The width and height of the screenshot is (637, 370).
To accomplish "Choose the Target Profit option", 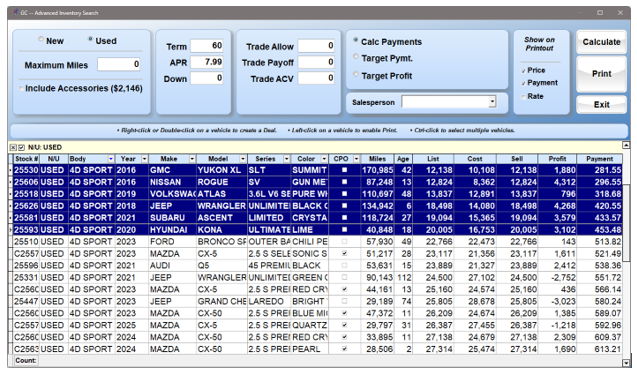I will click(355, 74).
